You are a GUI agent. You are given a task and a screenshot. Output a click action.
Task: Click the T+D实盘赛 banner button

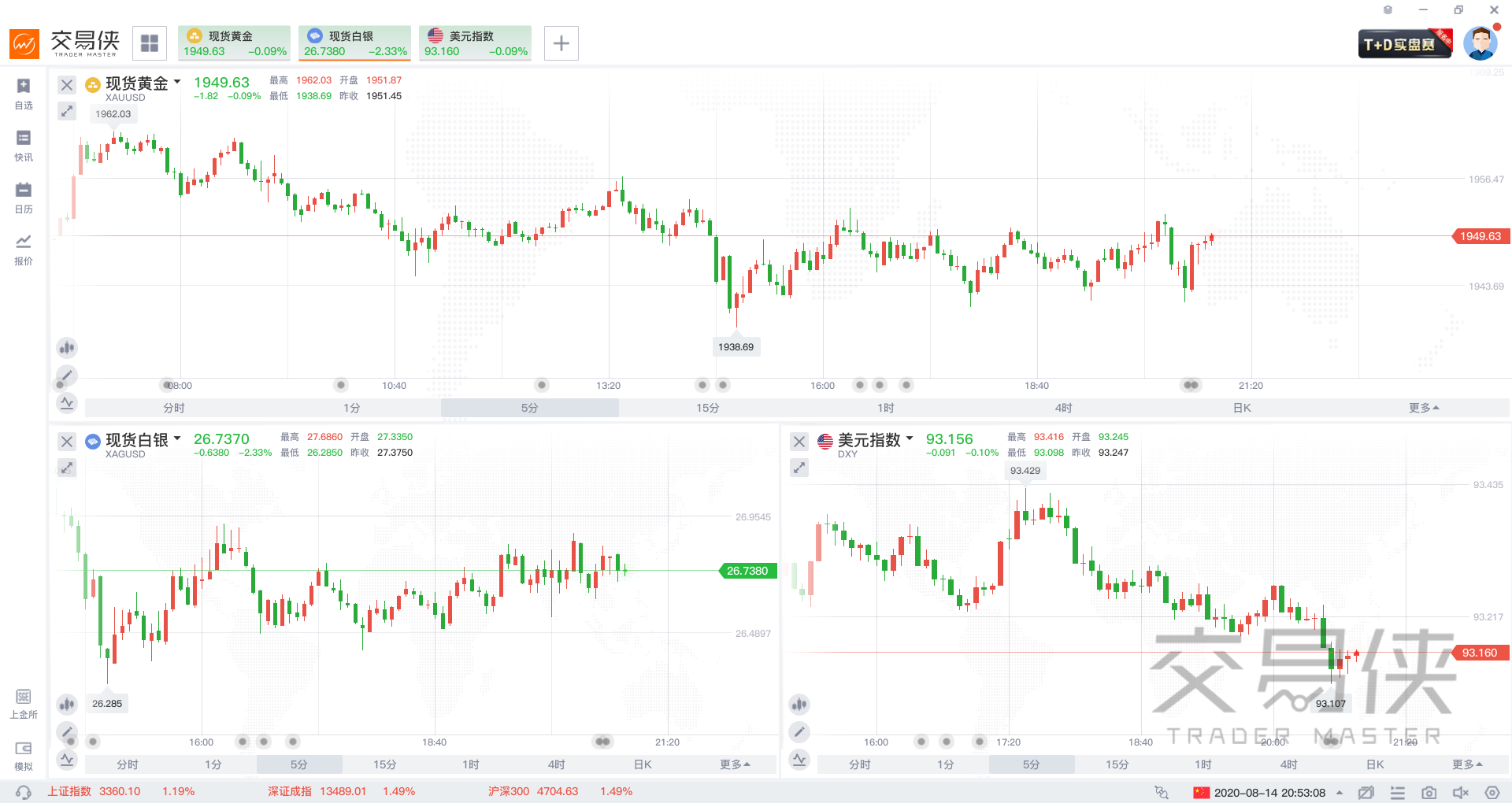(1405, 44)
